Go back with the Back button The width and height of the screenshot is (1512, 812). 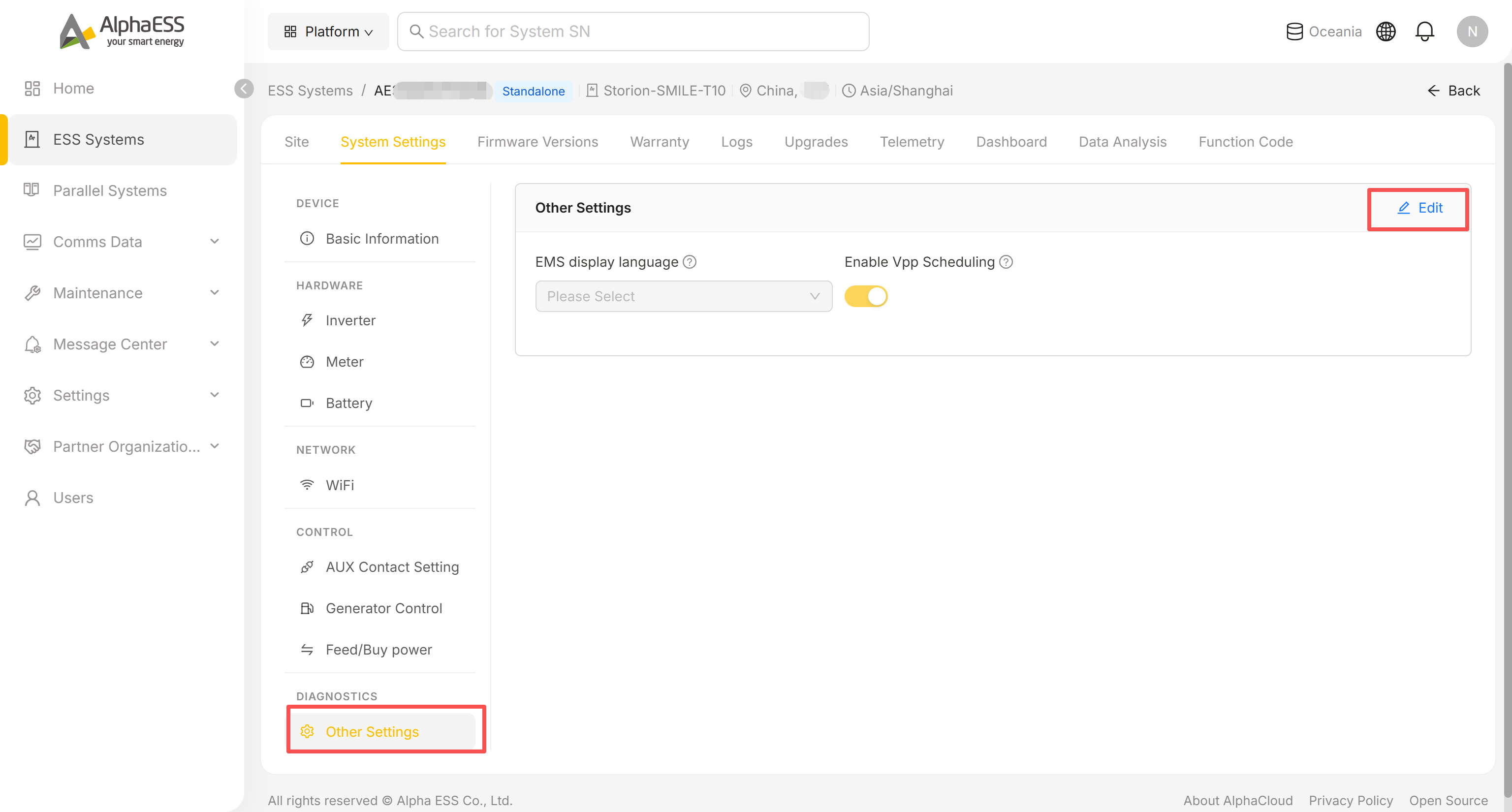[x=1453, y=91]
